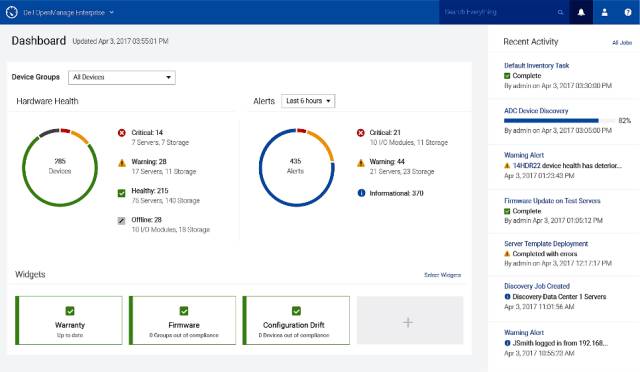Open the Default Inventory Task activity
The height and width of the screenshot is (372, 640).
tap(536, 65)
